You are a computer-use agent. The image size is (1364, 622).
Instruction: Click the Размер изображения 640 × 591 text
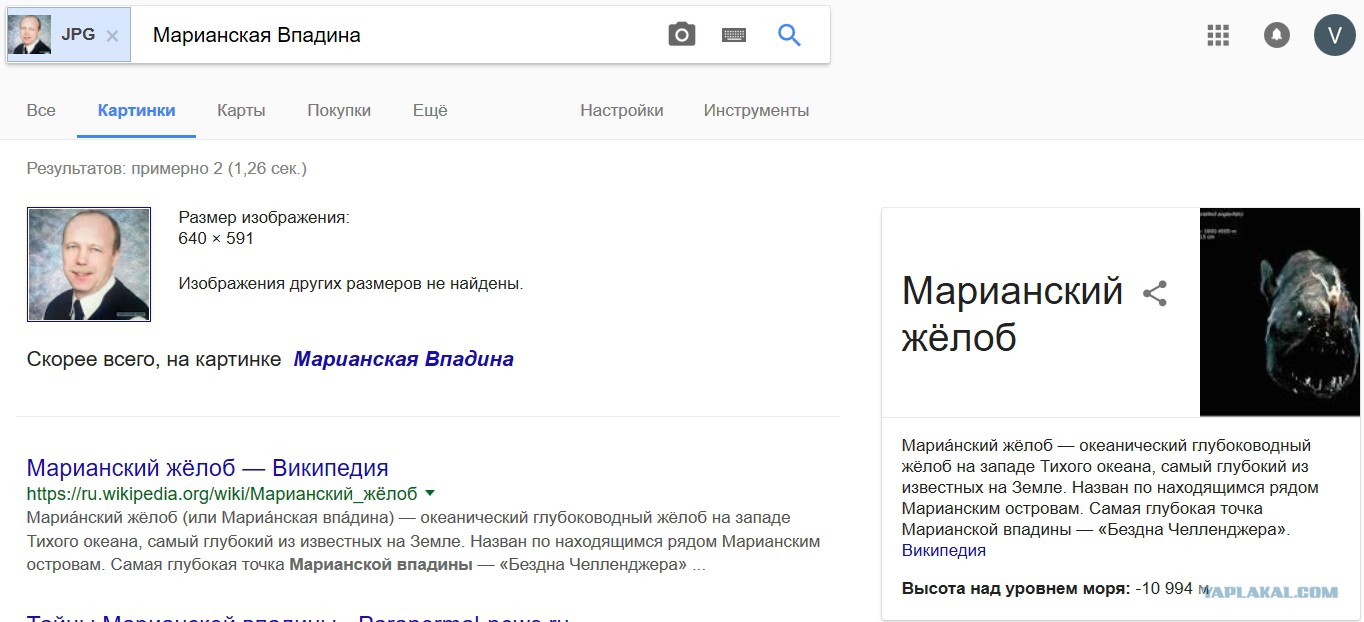click(x=264, y=228)
